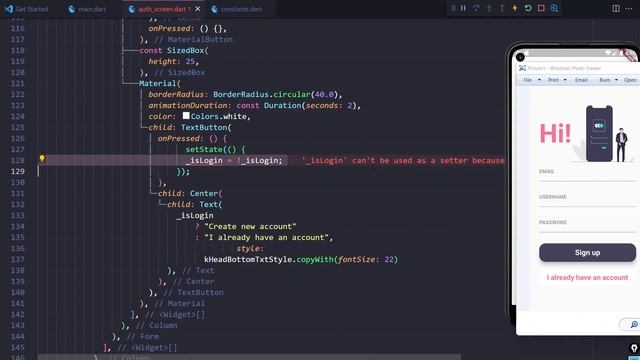Click Open in the Photo Viewer toolbar

click(630, 80)
